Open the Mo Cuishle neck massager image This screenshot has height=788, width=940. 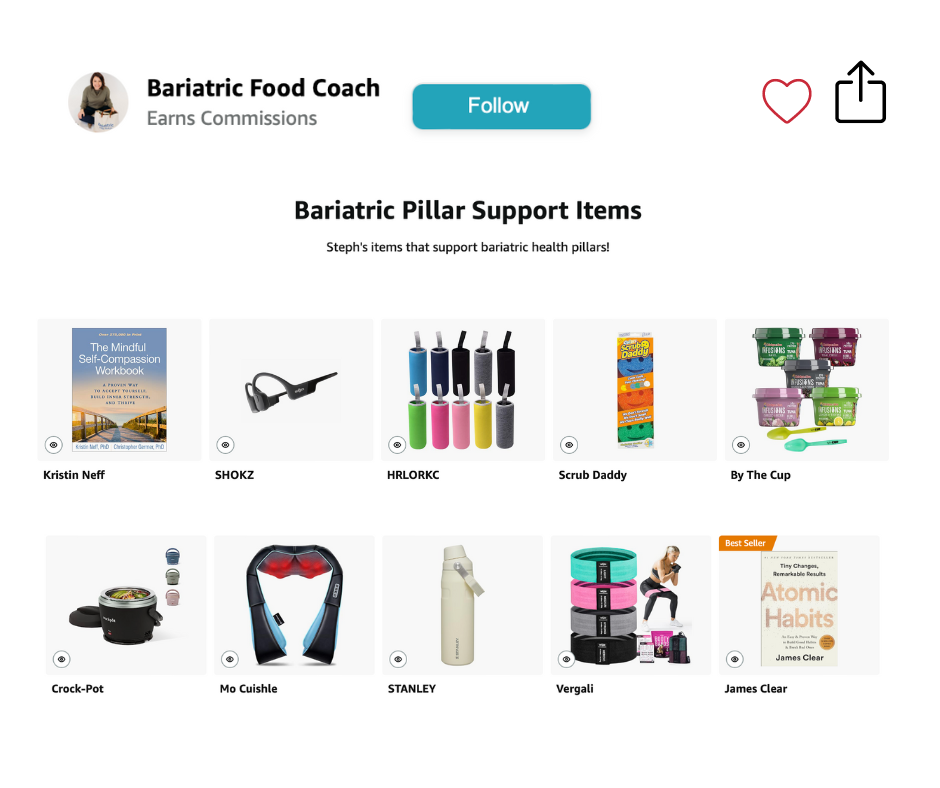pos(293,604)
